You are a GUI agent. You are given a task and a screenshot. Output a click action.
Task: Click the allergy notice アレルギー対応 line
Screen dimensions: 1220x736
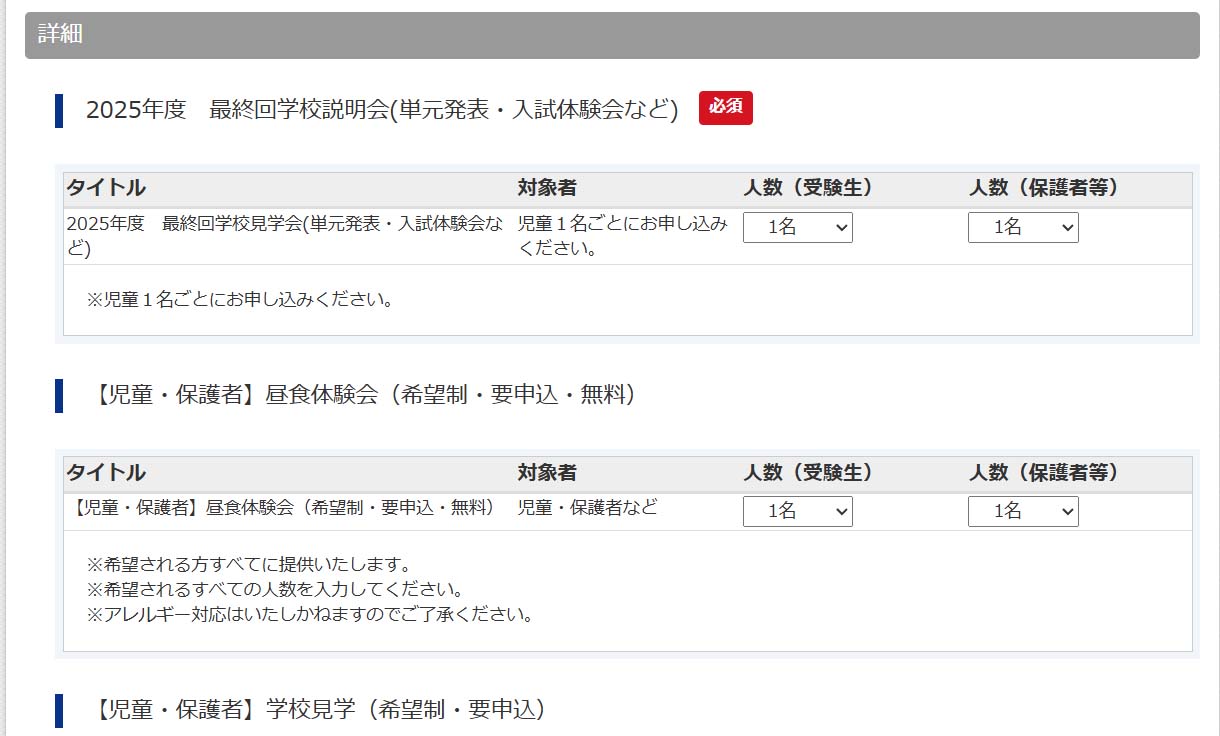click(310, 614)
